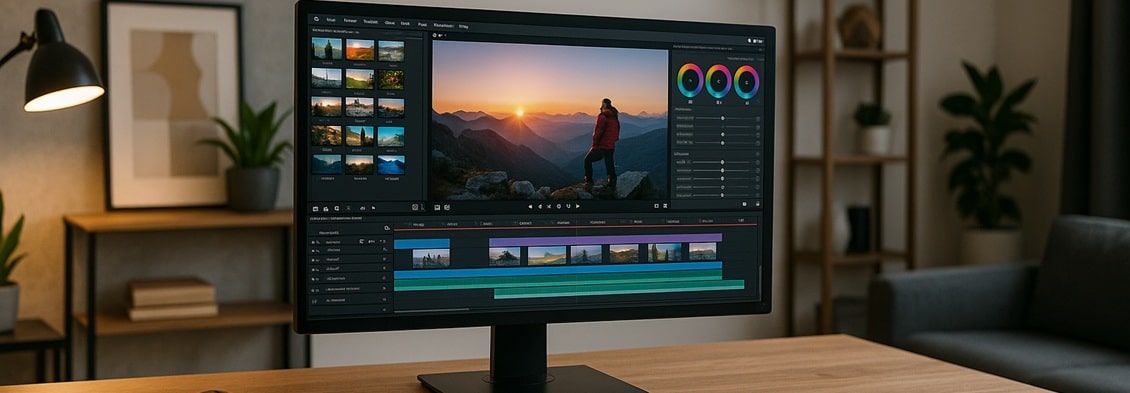Click the play forward triangle below the preview
The image size is (1130, 393).
point(577,206)
